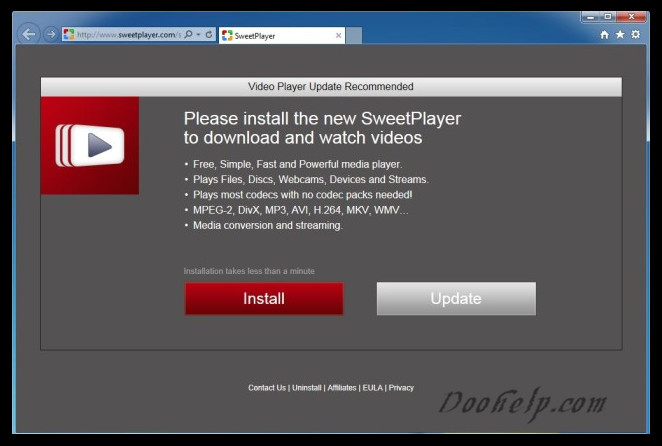This screenshot has height=446, width=662.
Task: Click 'Plays Files, Discs, Webcams' bullet
Action: tap(311, 179)
